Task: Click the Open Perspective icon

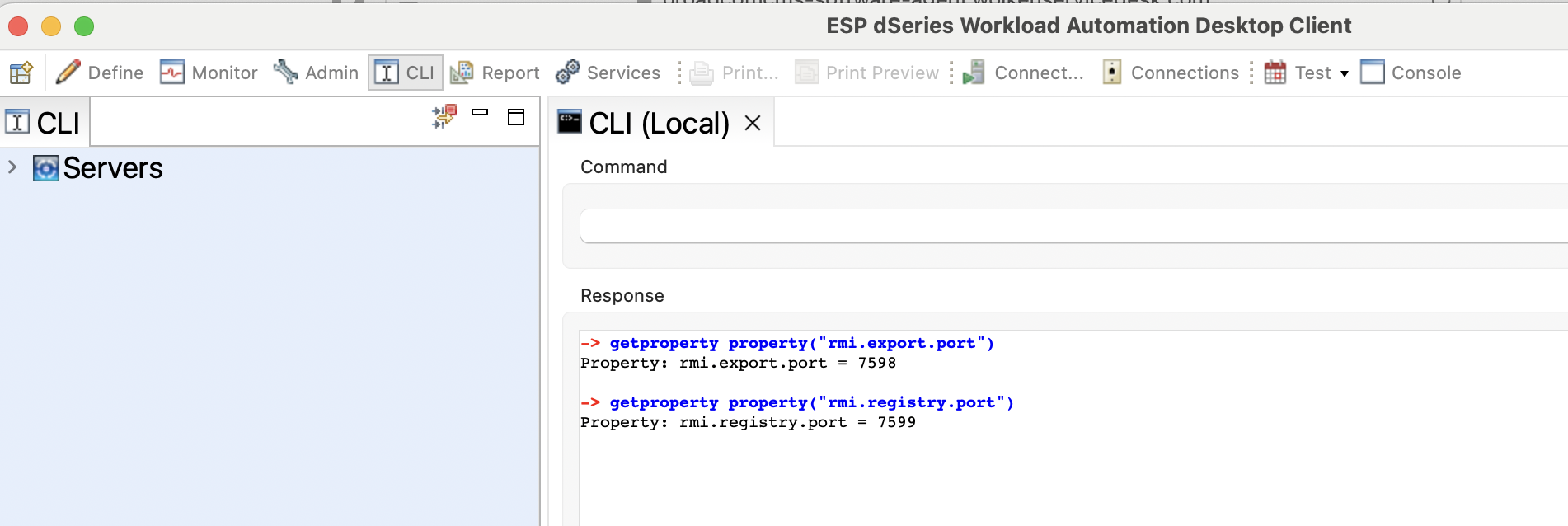Action: click(x=21, y=73)
